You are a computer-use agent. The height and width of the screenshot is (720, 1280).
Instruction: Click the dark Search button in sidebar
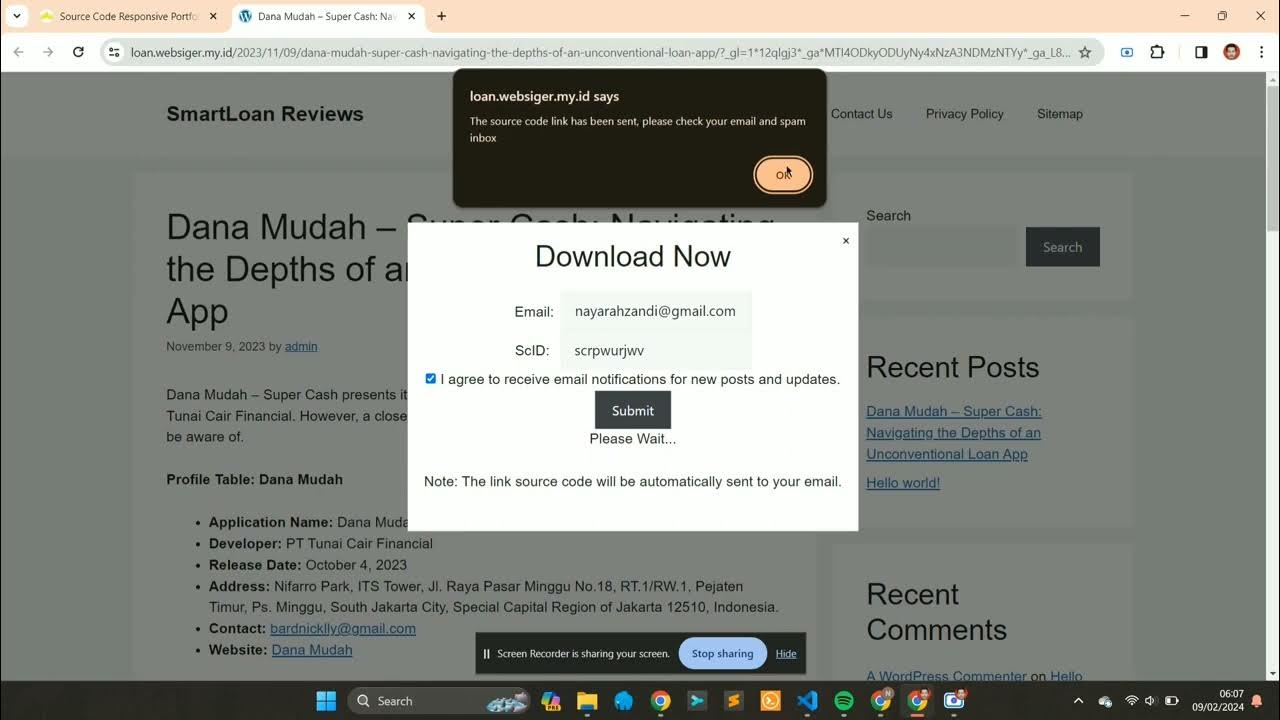tap(1062, 247)
